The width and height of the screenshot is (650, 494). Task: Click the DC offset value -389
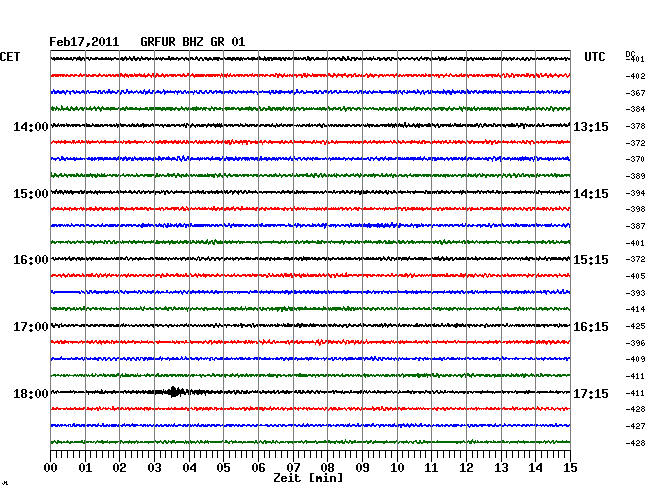point(635,176)
